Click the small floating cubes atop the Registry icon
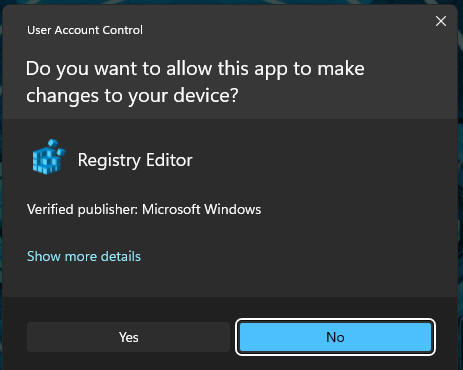The image size is (463, 370). (x=56, y=147)
